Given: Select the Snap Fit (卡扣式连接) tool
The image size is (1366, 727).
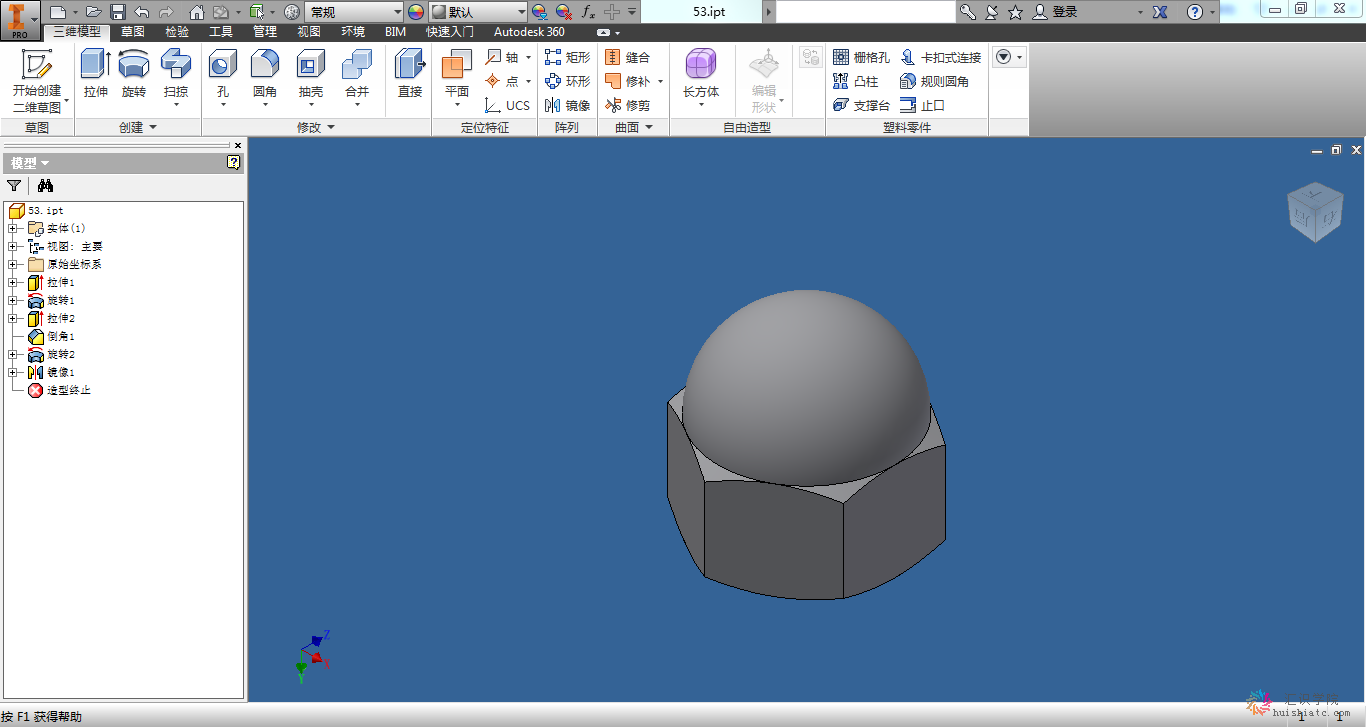Looking at the screenshot, I should tap(941, 57).
